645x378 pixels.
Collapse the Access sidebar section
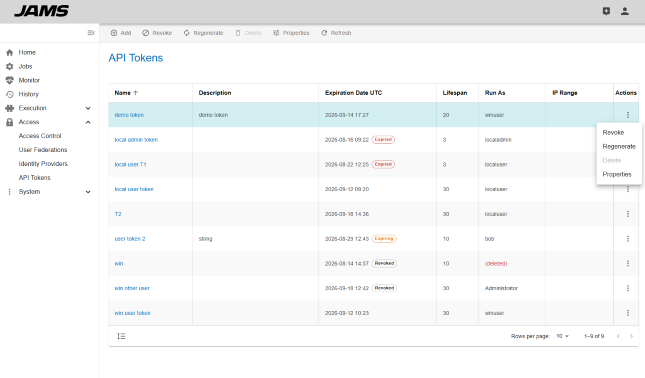(88, 122)
